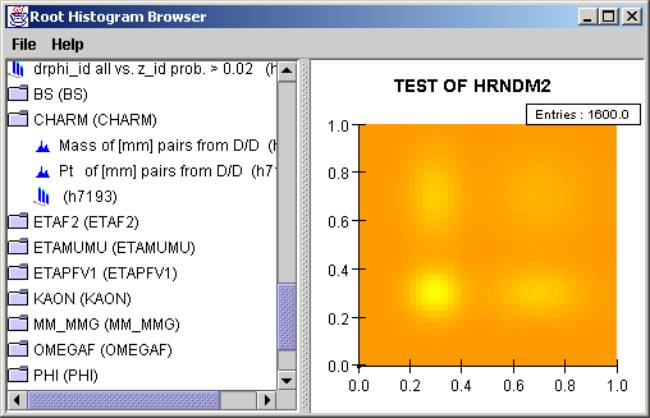The image size is (650, 418).
Task: Click the h7193 2D histogram icon
Action: pyautogui.click(x=42, y=196)
